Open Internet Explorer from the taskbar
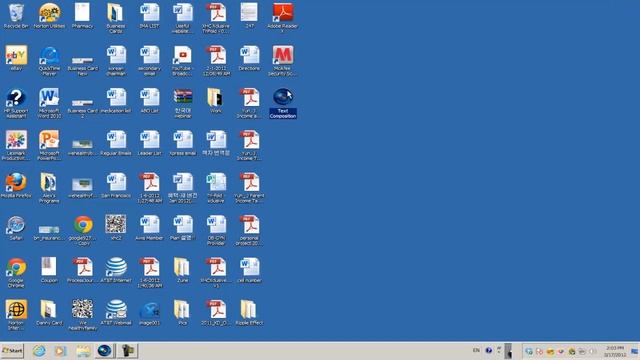640x360 pixels. 39,351
